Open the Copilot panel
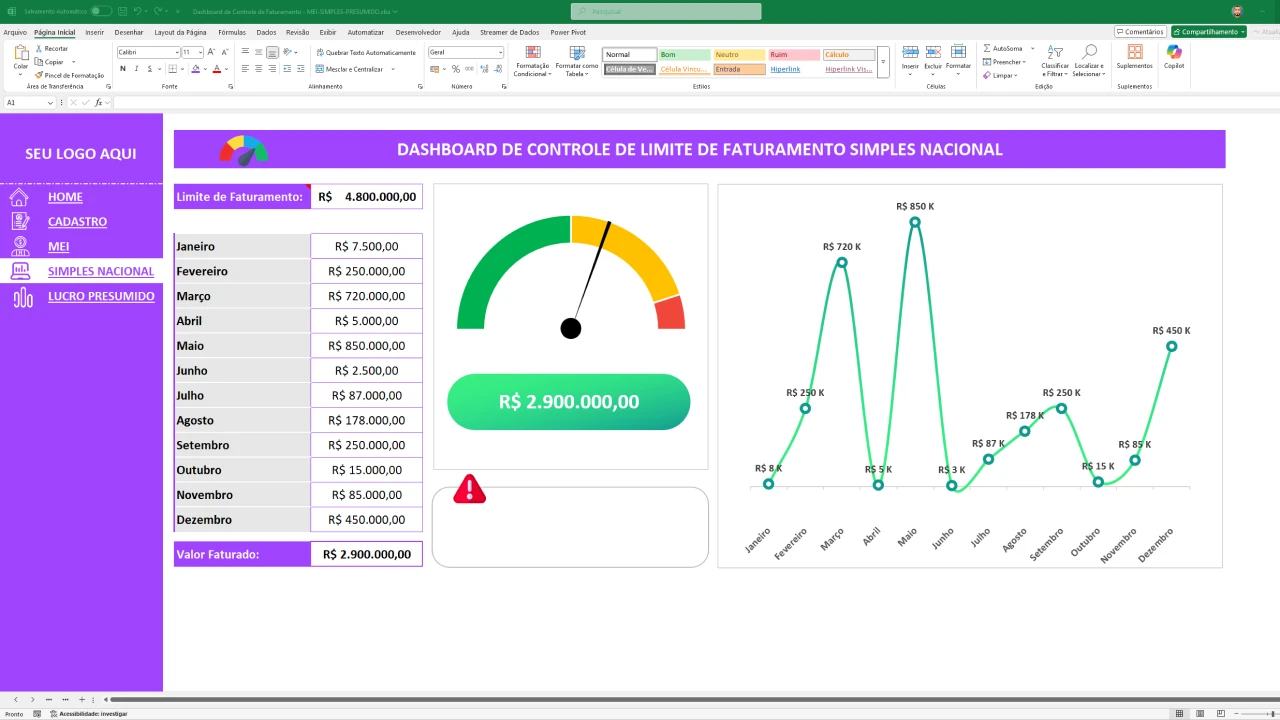The image size is (1280, 720). tap(1173, 56)
